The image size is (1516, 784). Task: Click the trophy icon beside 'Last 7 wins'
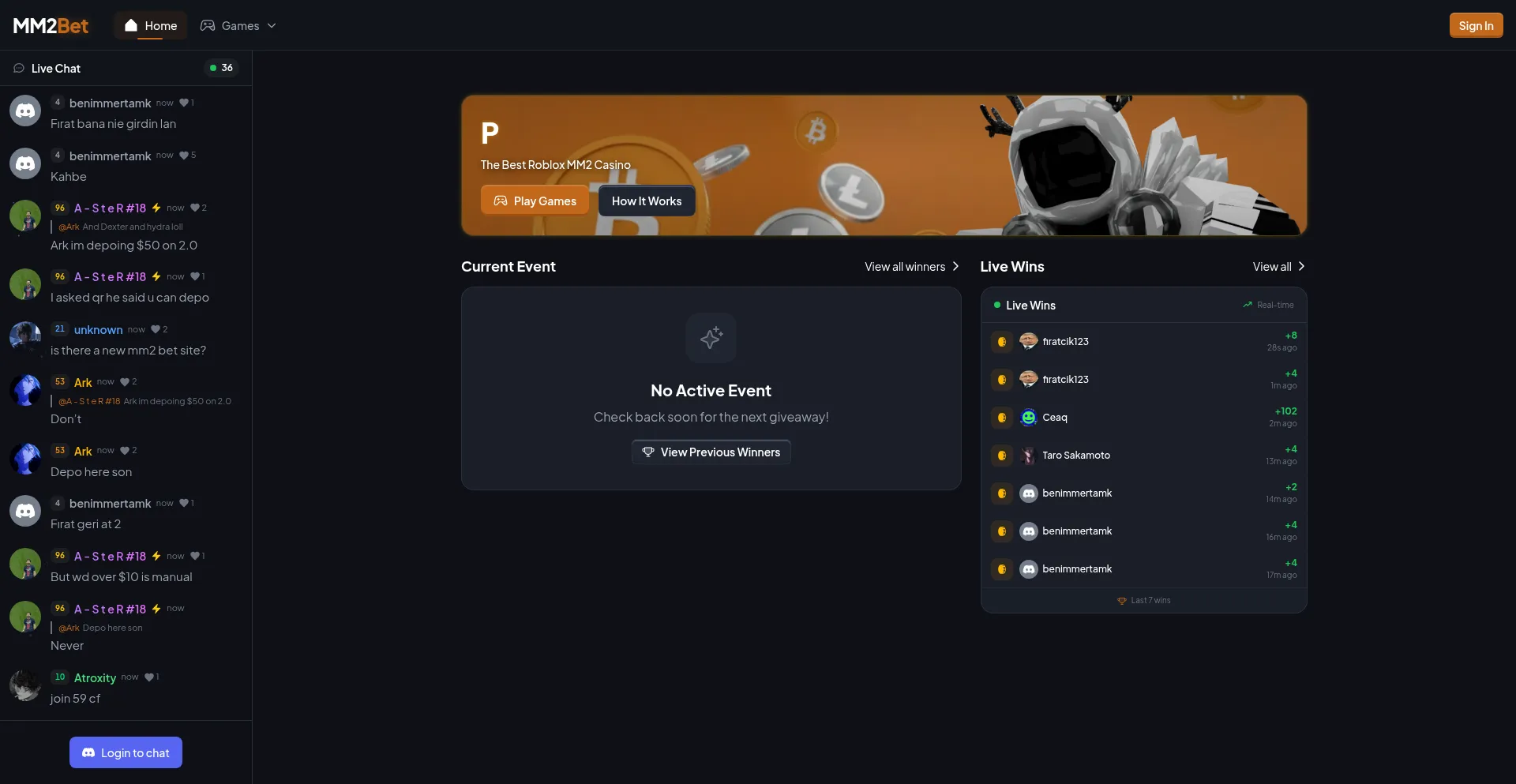pyautogui.click(x=1122, y=601)
